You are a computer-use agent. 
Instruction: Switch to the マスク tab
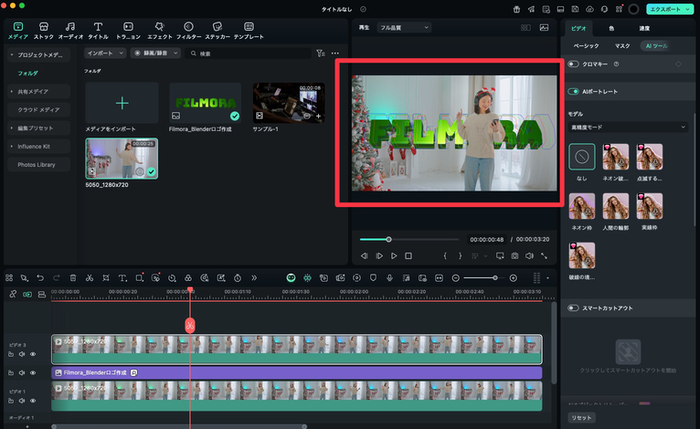point(622,46)
